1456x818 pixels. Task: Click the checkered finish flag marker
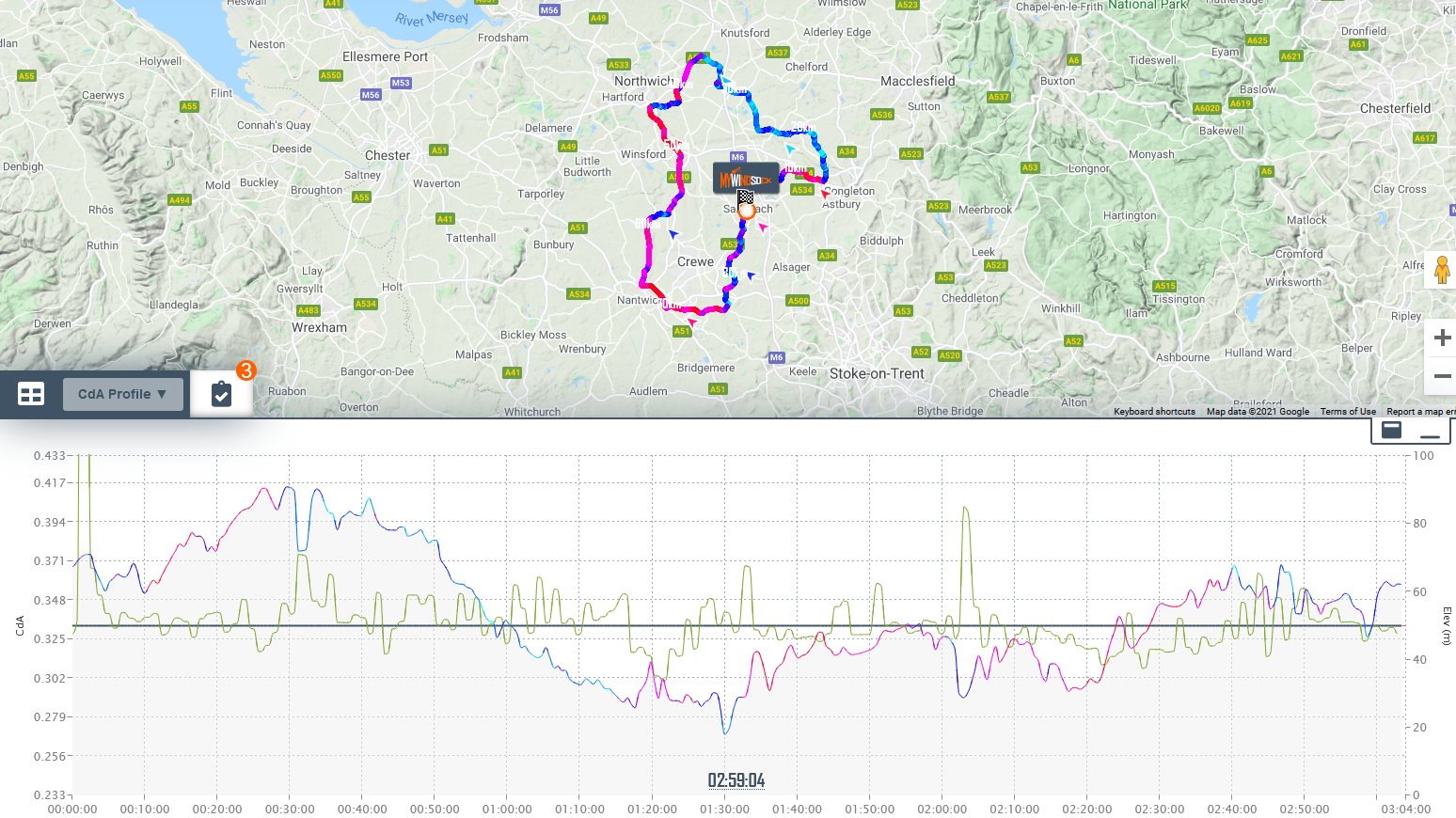[746, 197]
